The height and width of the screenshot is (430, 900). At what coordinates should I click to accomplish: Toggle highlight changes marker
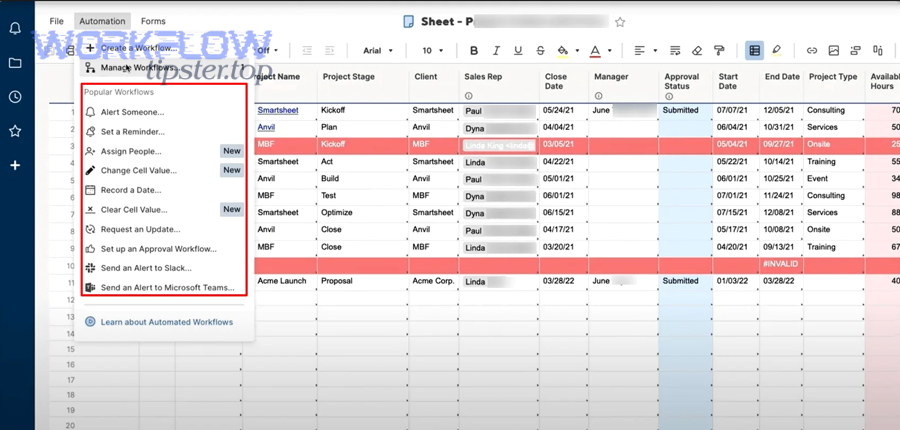click(x=777, y=51)
